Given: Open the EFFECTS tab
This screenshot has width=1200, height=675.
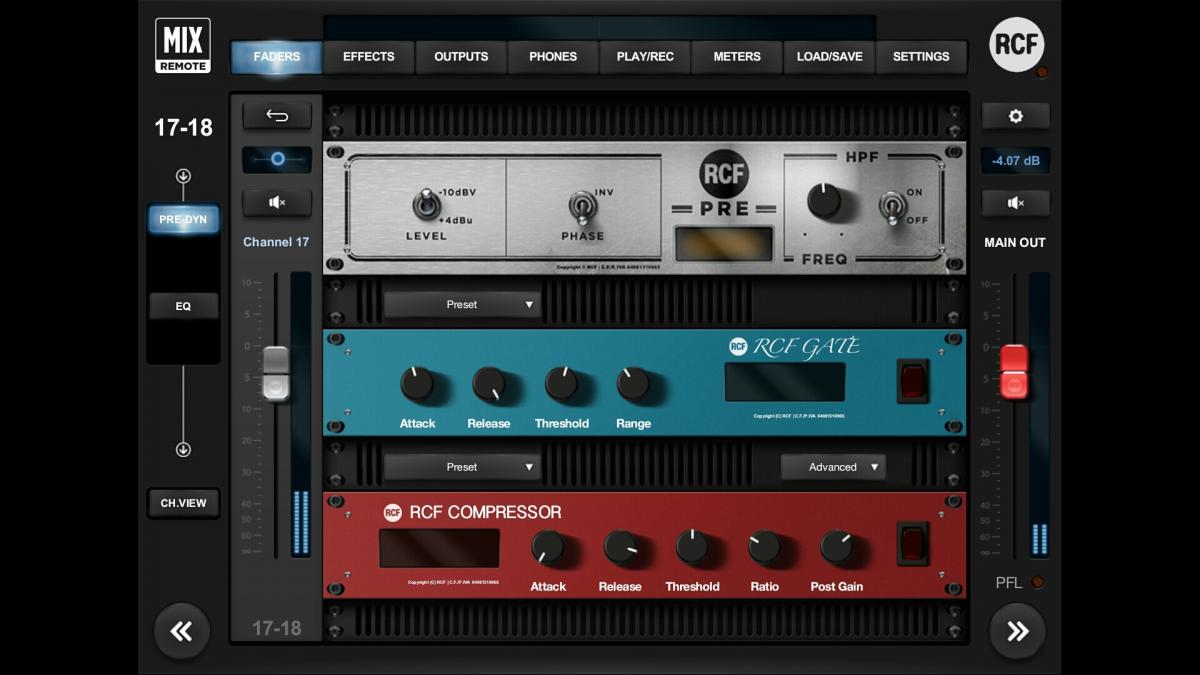Looking at the screenshot, I should [369, 57].
